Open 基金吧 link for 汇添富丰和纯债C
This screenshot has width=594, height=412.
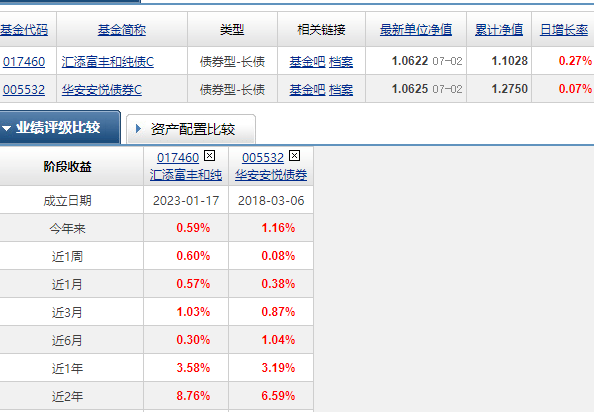[x=307, y=61]
